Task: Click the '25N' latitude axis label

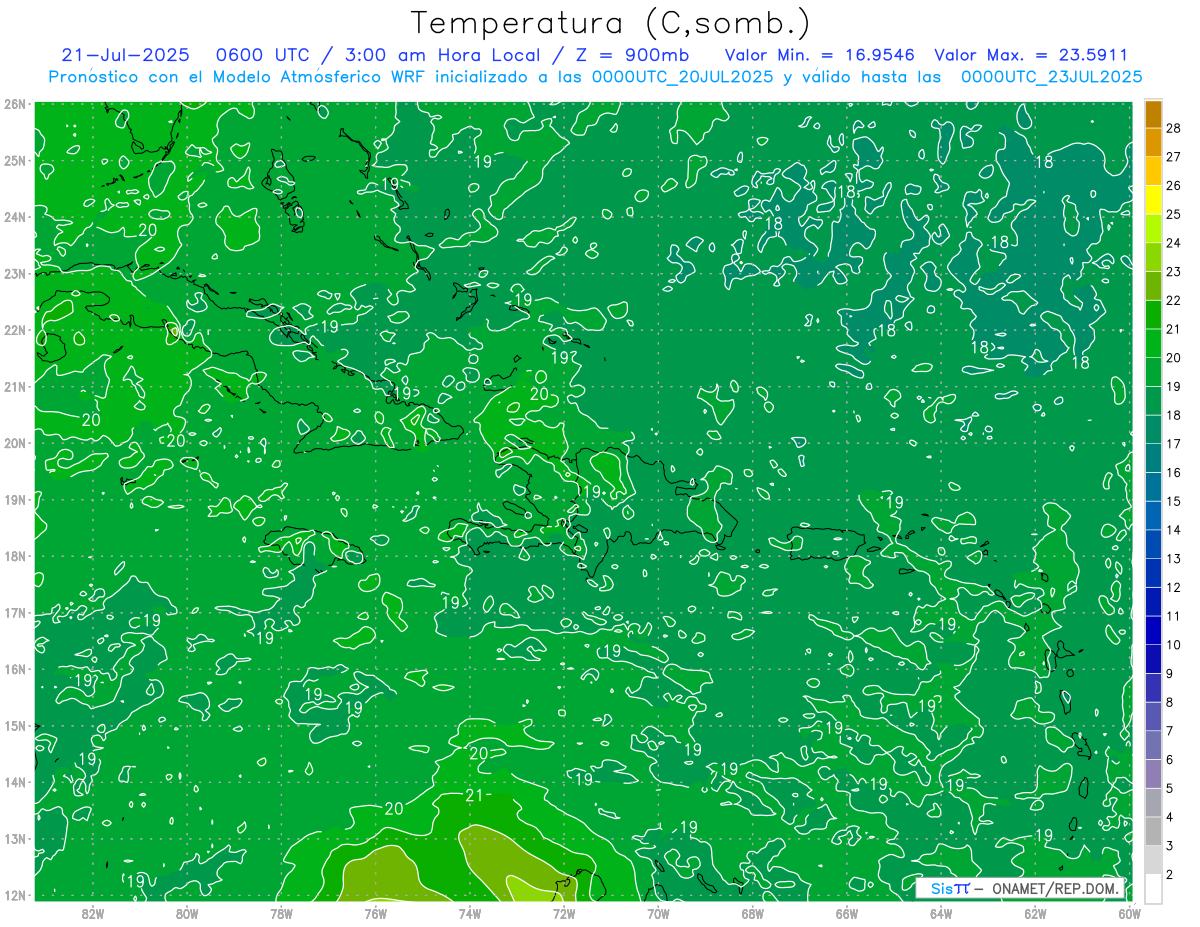Action: pyautogui.click(x=14, y=160)
